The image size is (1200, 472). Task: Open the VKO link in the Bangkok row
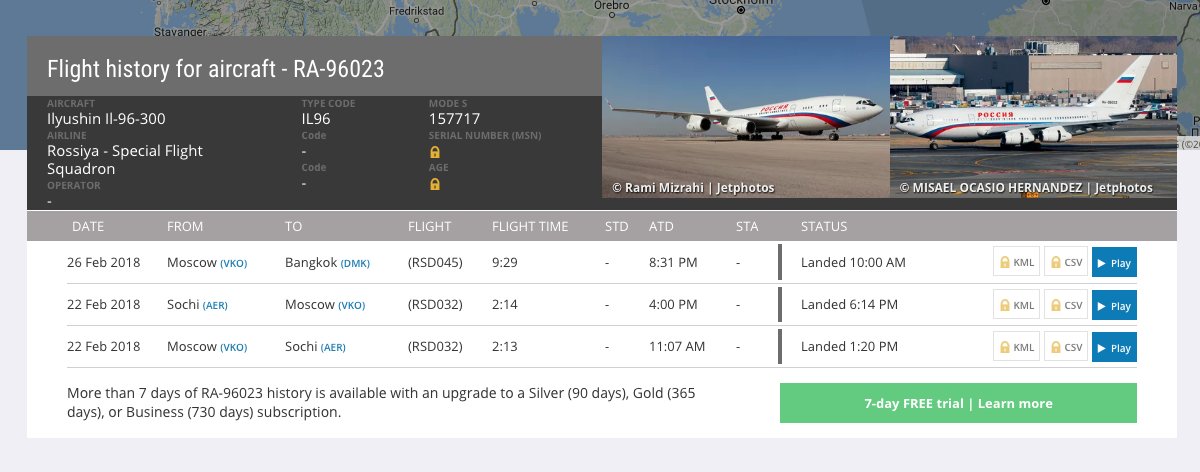234,263
